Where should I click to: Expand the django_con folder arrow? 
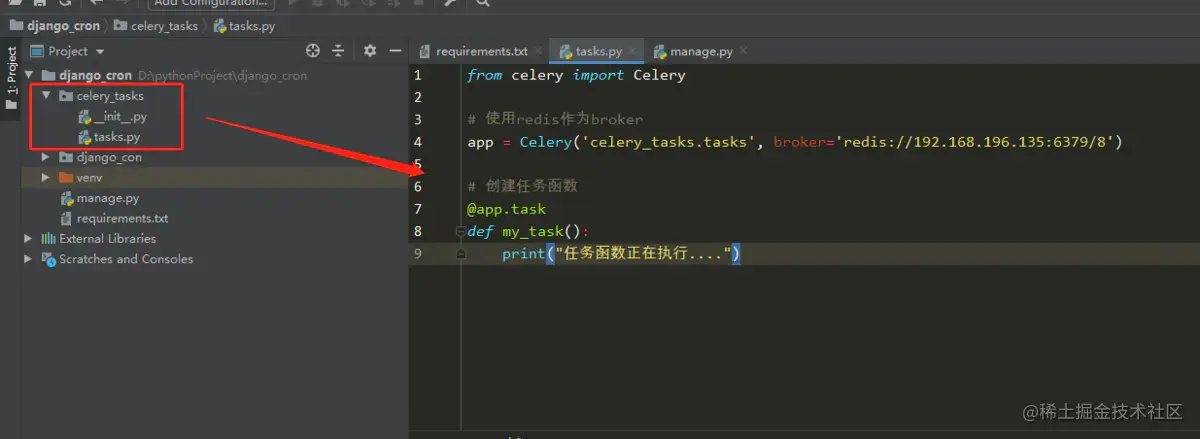coord(47,158)
